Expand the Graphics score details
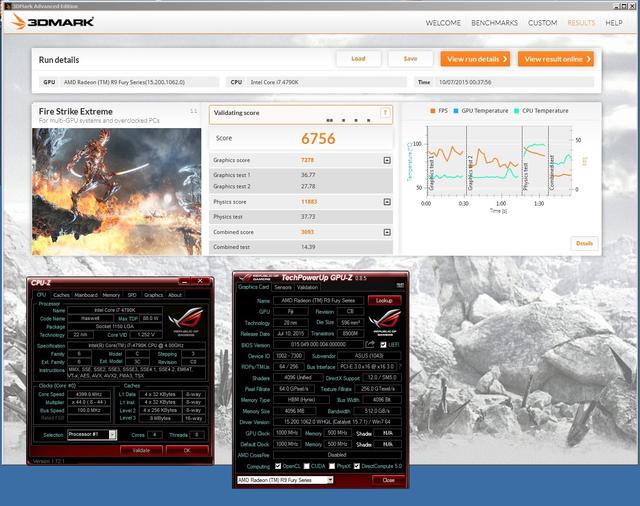Image resolution: width=640 pixels, height=506 pixels. point(387,160)
